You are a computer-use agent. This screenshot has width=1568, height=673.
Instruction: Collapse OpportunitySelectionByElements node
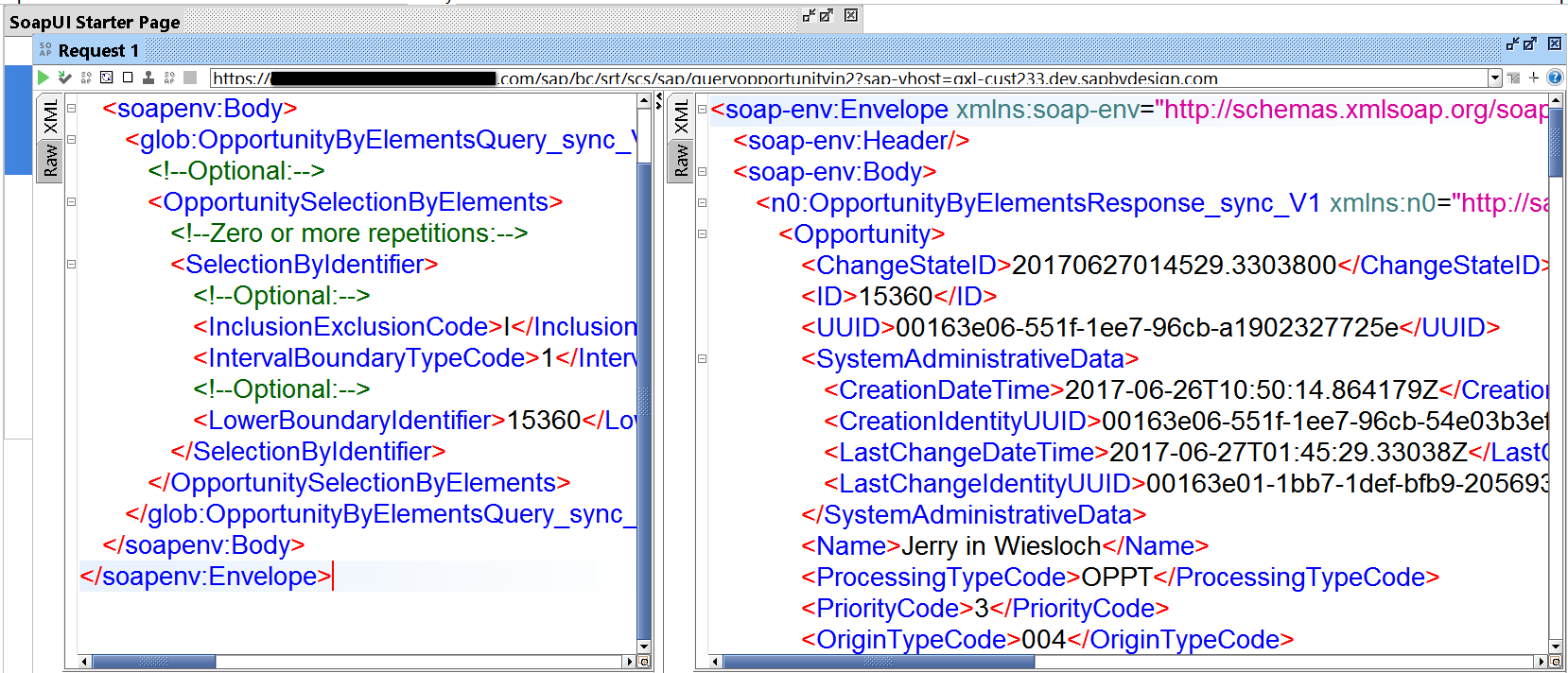tap(71, 202)
